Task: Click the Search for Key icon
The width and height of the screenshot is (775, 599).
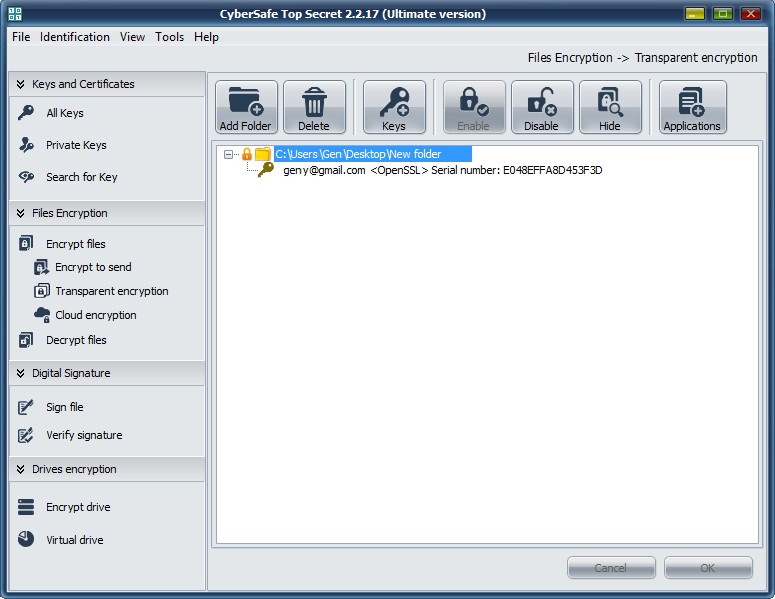Action: click(x=26, y=176)
